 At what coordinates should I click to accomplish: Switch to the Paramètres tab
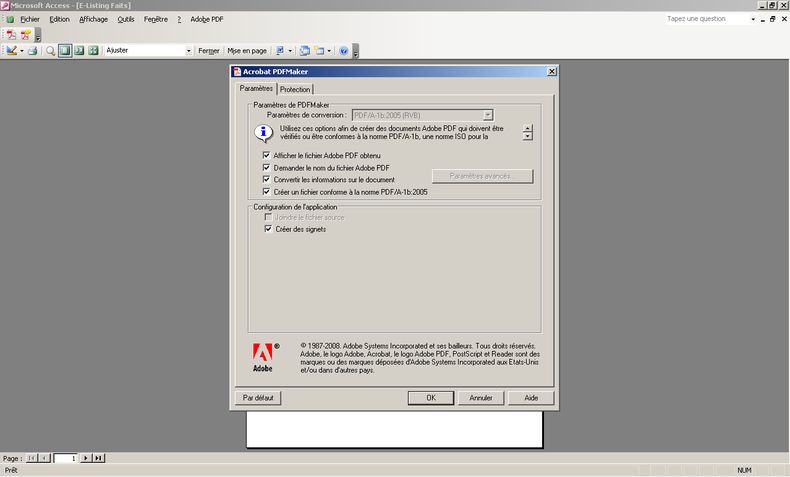256,88
